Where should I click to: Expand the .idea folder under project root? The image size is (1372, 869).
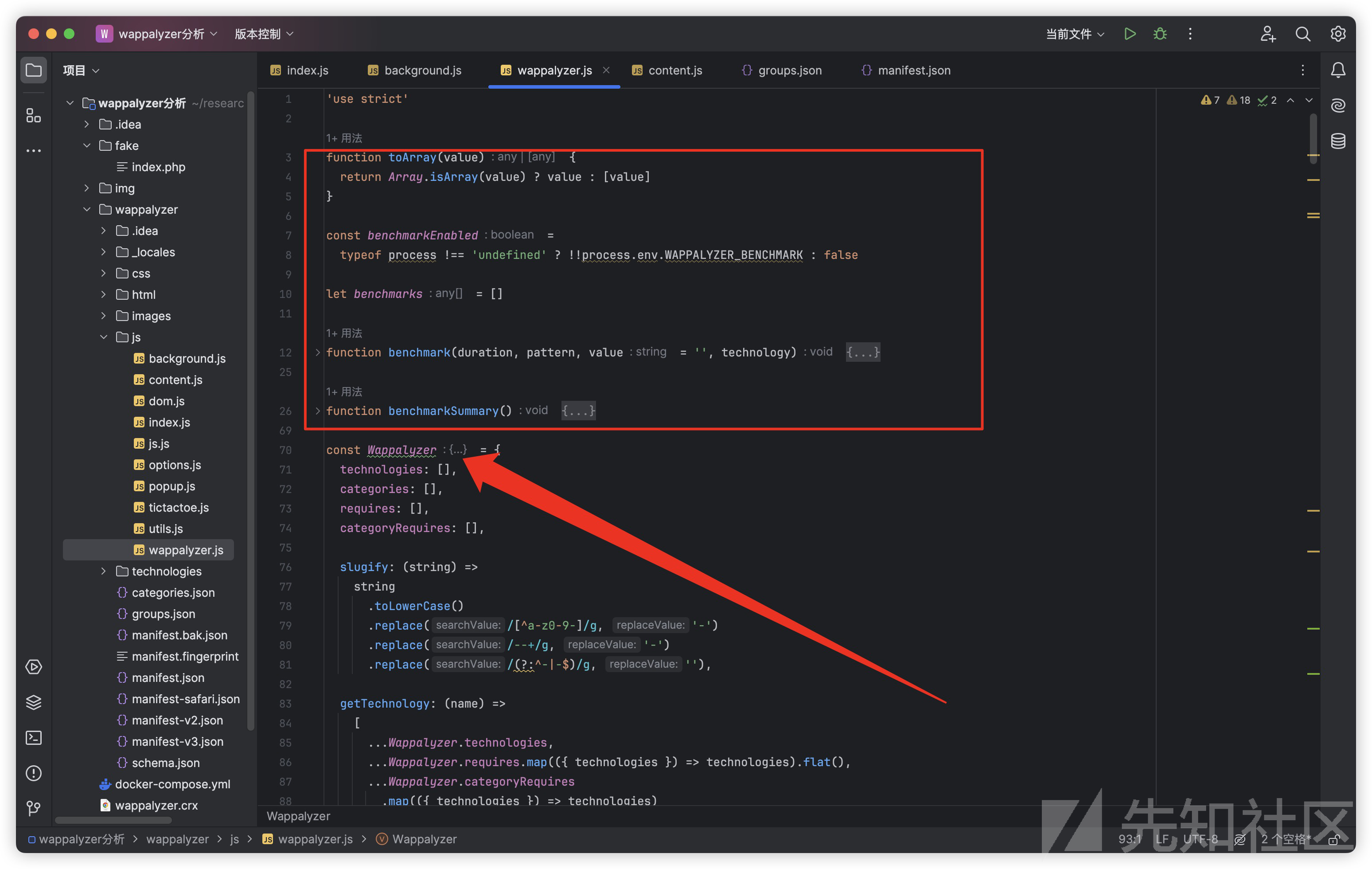[86, 124]
